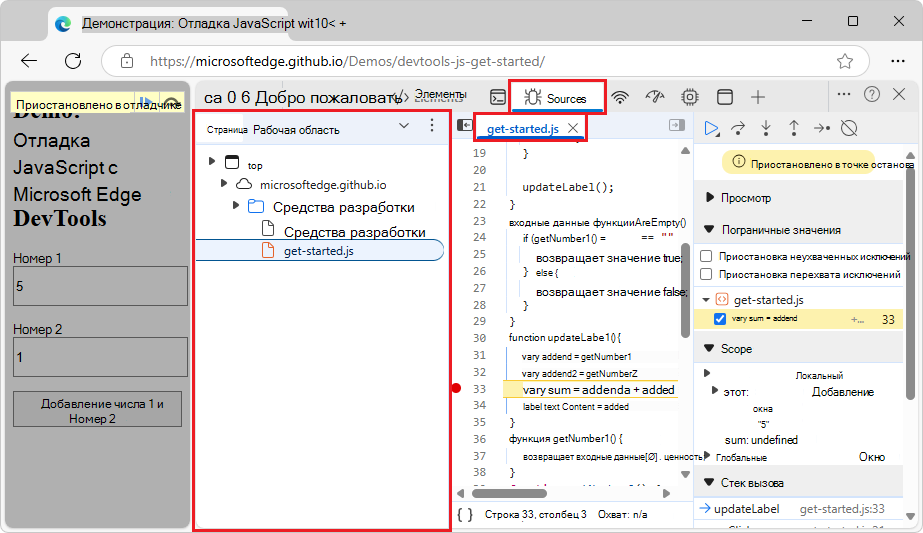
Task: Select updateLabel call stack frame
Action: click(x=798, y=509)
